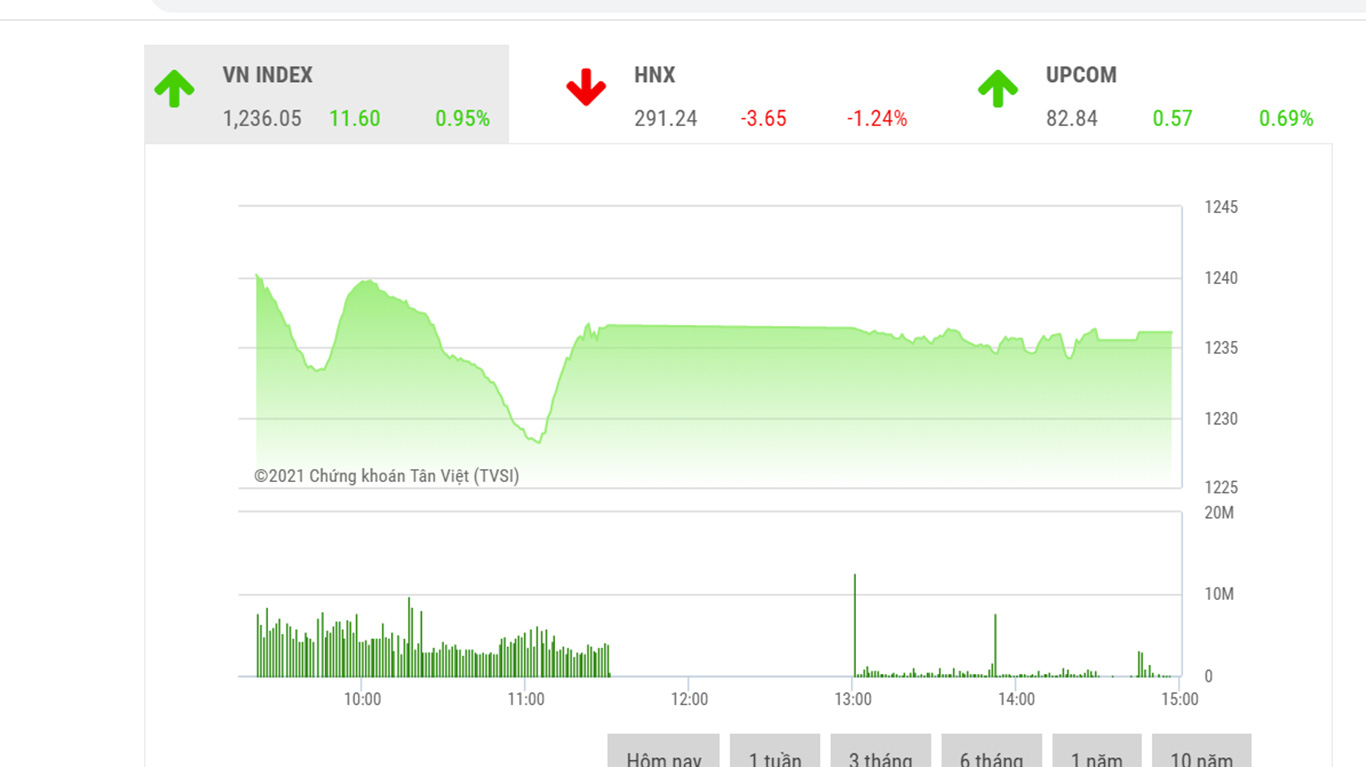Click the red down arrow beside HNX
Image resolution: width=1366 pixels, height=767 pixels.
[x=586, y=88]
